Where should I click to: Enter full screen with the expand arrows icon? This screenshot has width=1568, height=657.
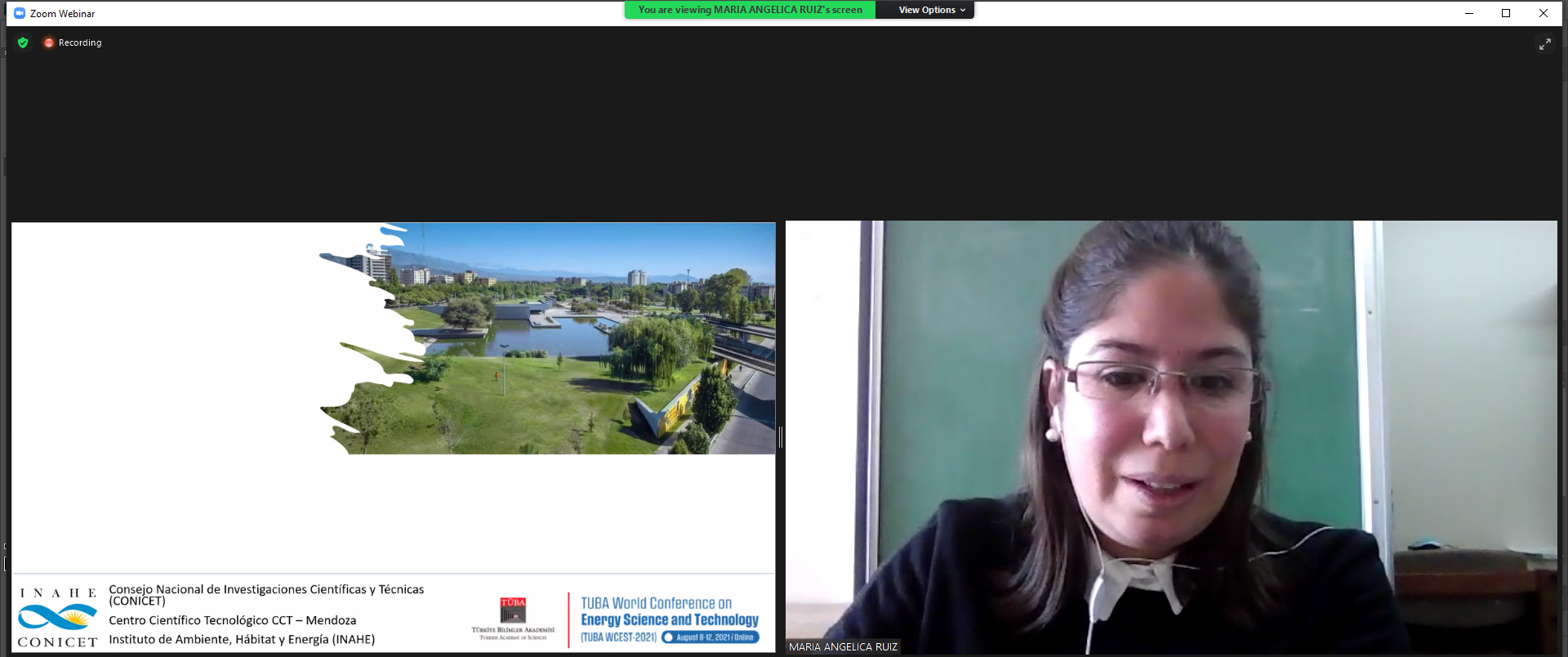pyautogui.click(x=1544, y=44)
